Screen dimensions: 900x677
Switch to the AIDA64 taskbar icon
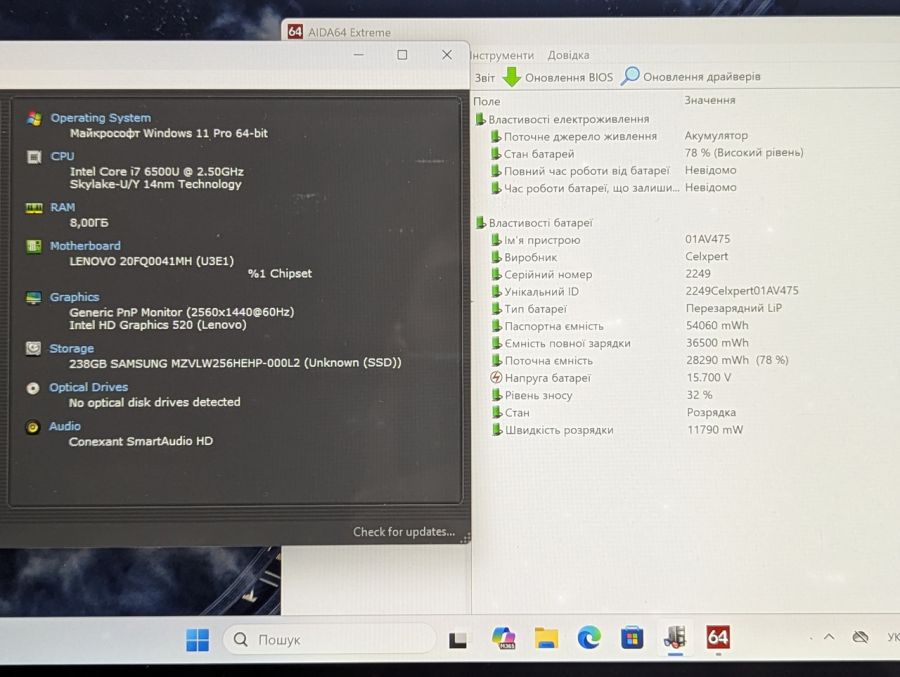(718, 637)
